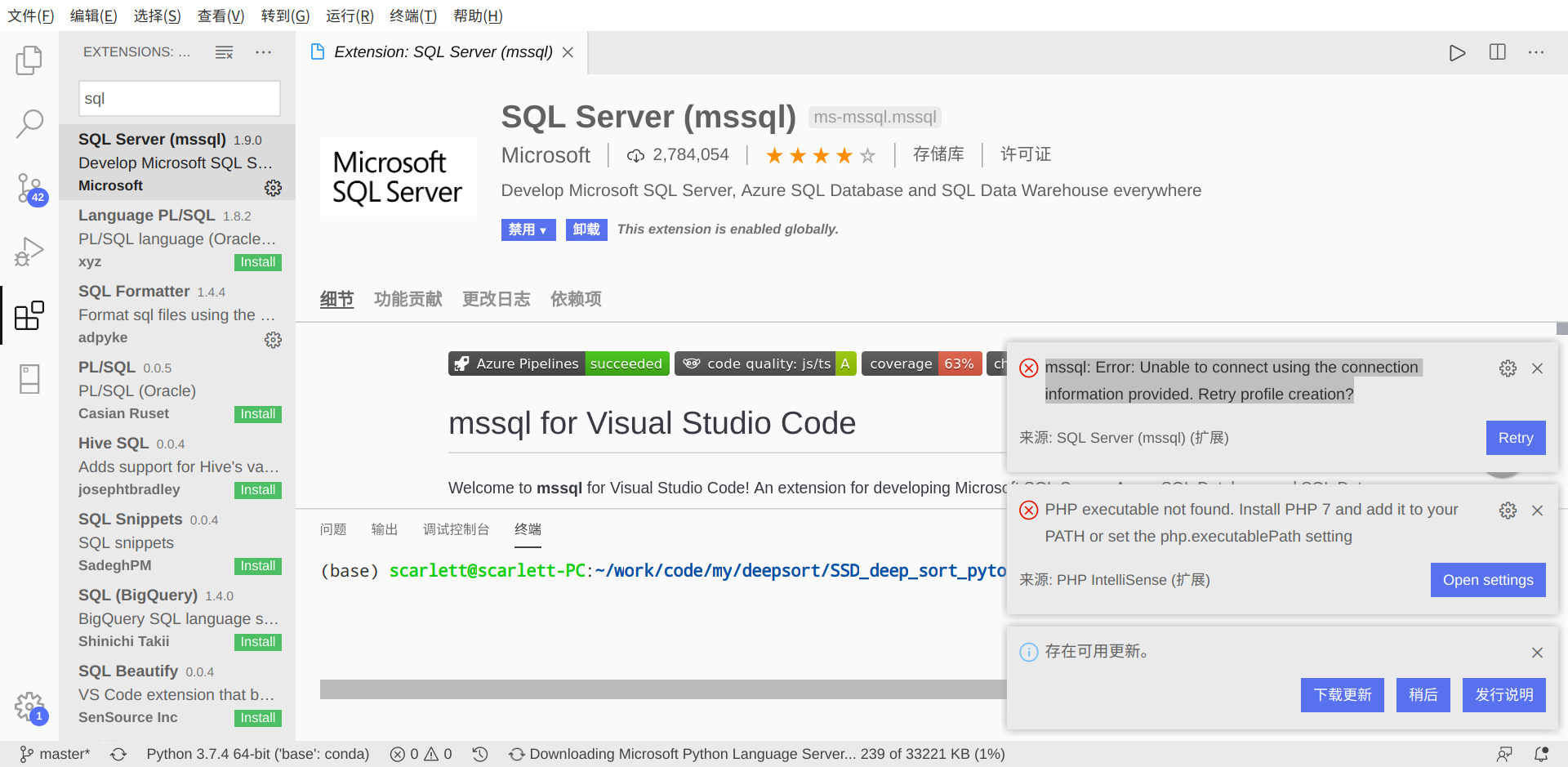Screen dimensions: 1568x767
Task: Open the Source Control view showing 42 changes
Action: point(30,188)
